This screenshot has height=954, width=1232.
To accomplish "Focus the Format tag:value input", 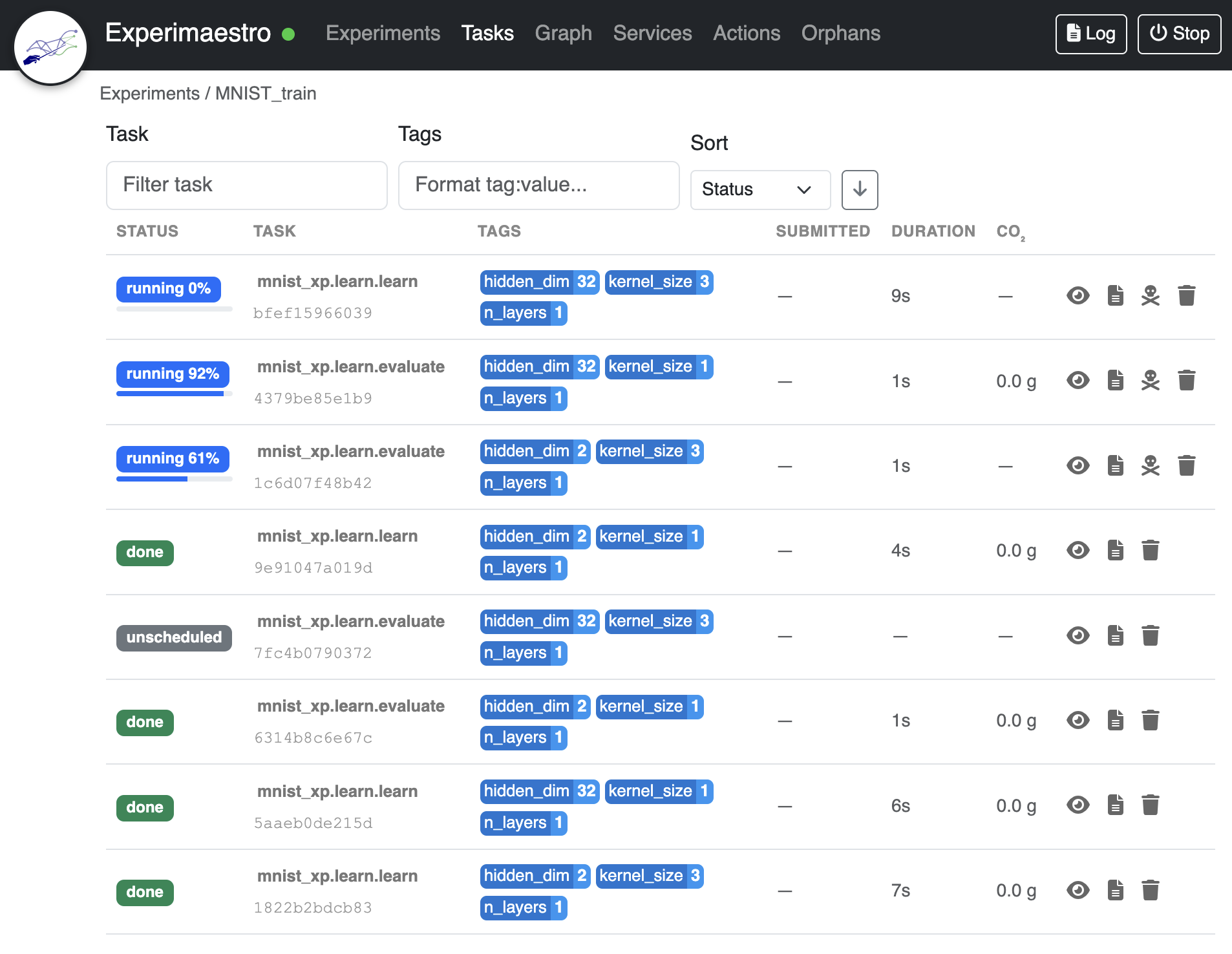I will [x=539, y=185].
